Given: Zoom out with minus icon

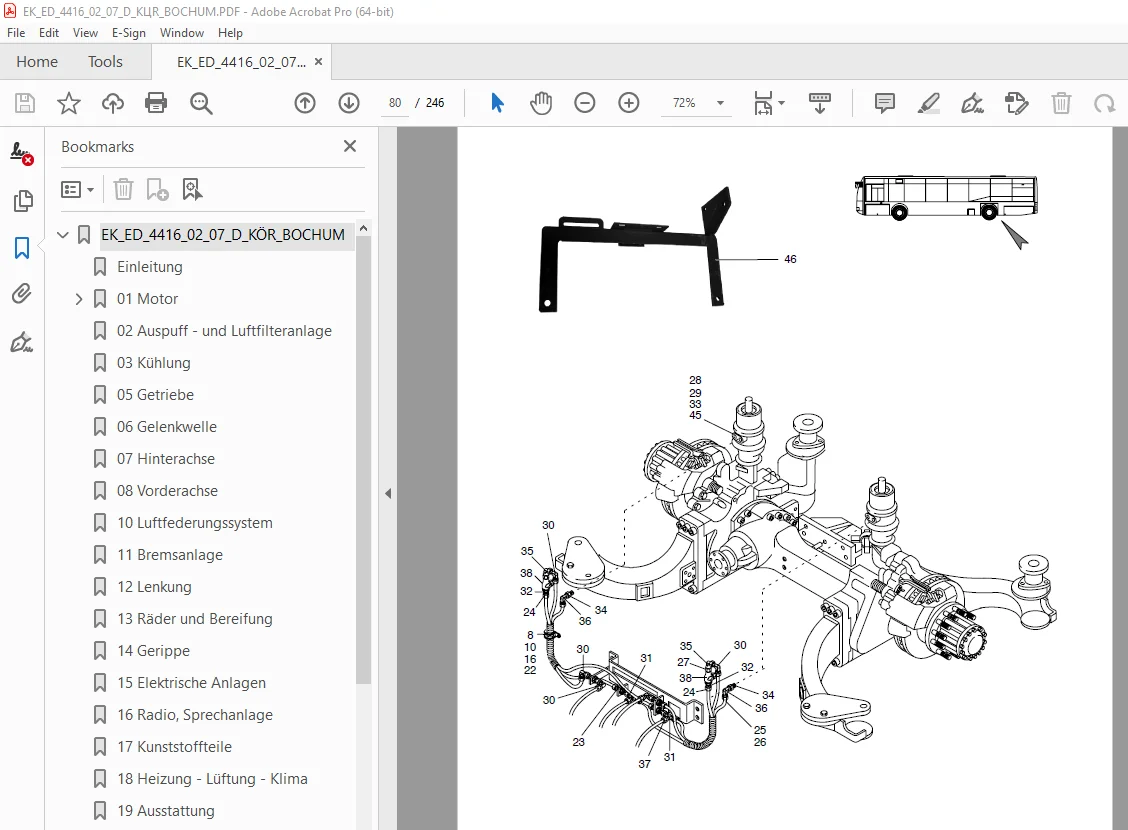Looking at the screenshot, I should 585,103.
